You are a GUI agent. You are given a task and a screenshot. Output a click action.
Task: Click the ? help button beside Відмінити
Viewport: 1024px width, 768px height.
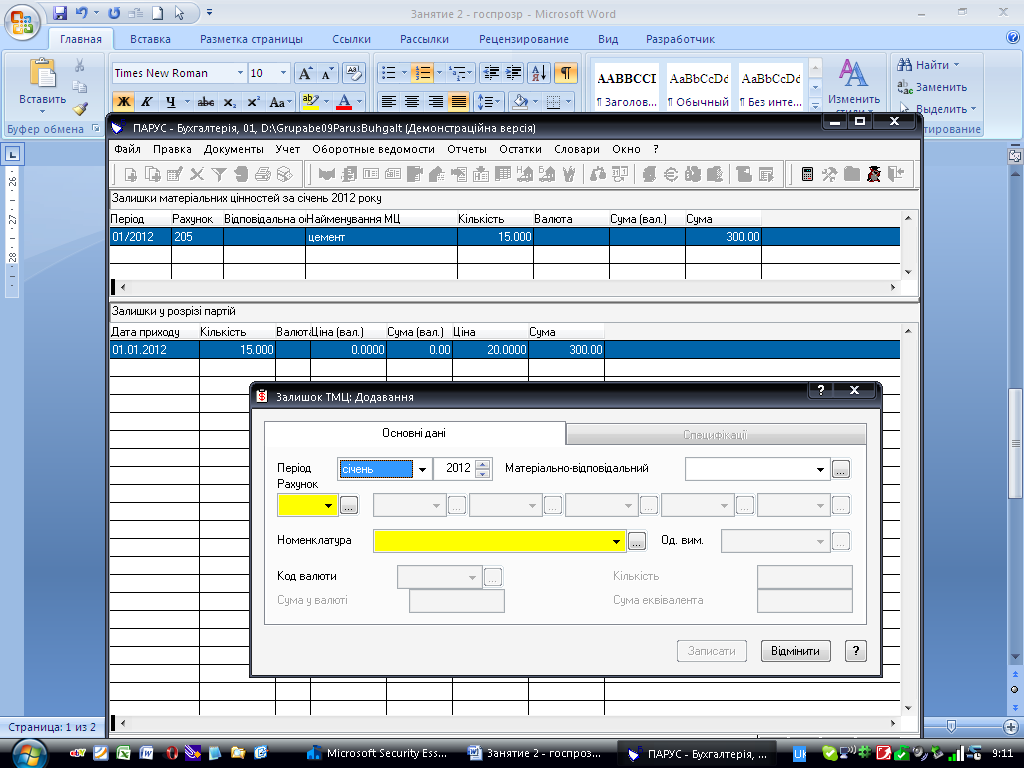click(856, 651)
